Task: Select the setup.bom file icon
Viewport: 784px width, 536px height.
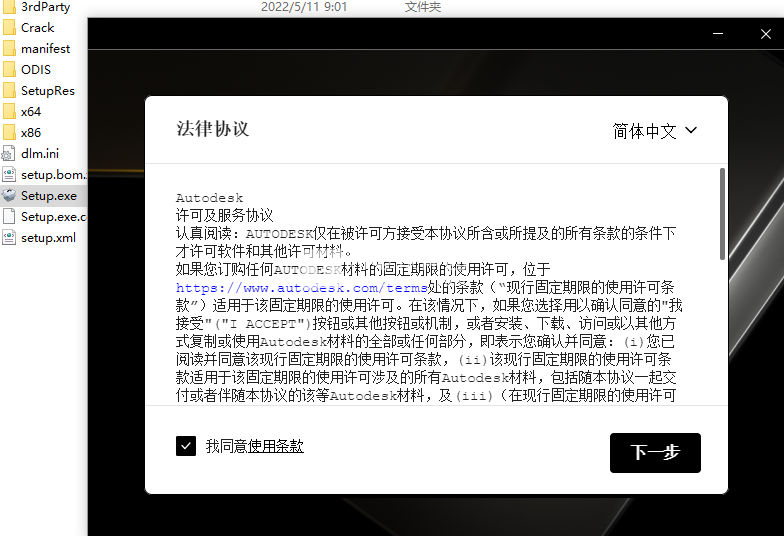Action: click(9, 174)
